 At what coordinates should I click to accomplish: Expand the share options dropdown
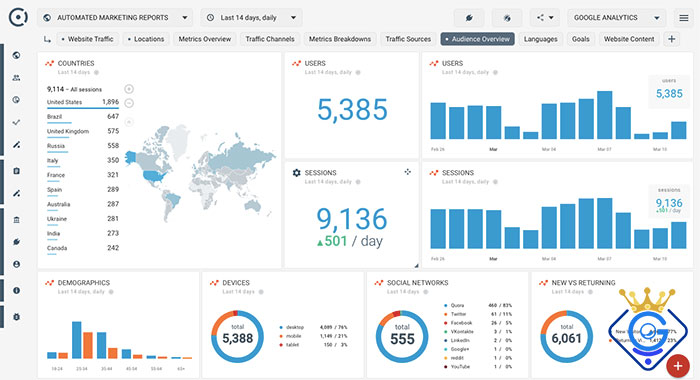click(545, 18)
